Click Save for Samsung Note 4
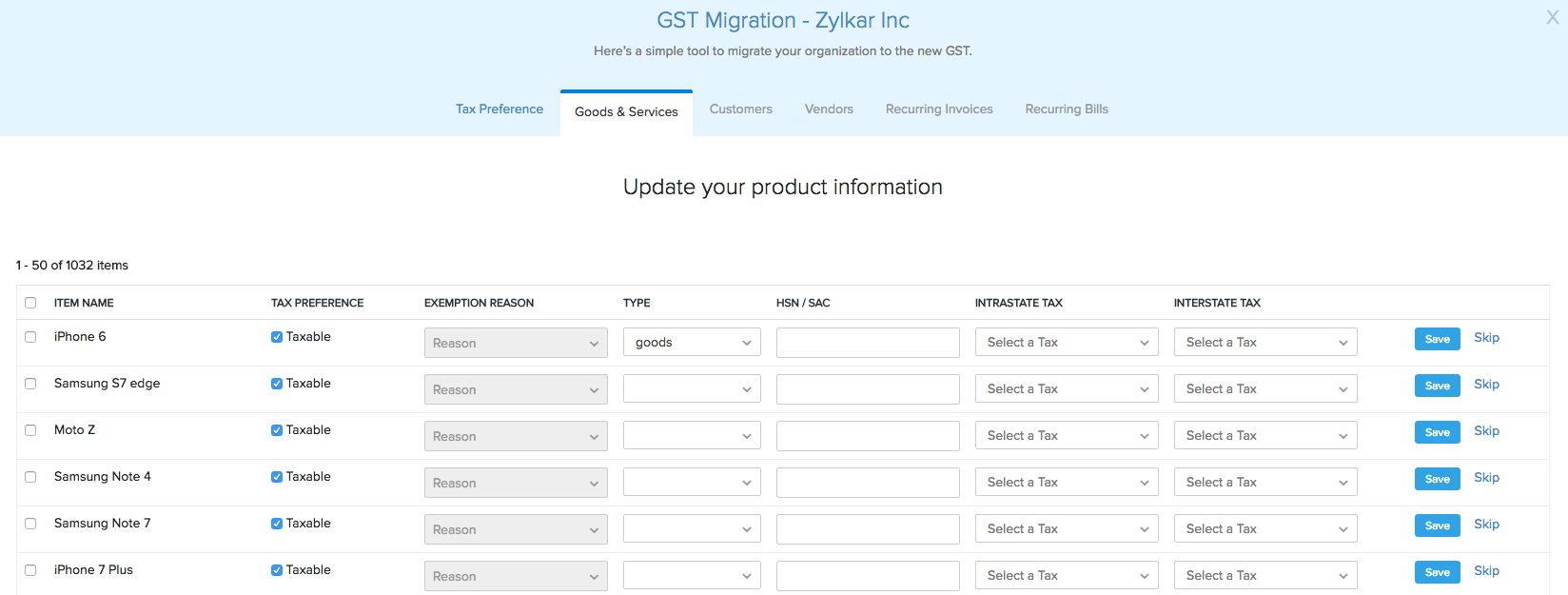 [1437, 479]
